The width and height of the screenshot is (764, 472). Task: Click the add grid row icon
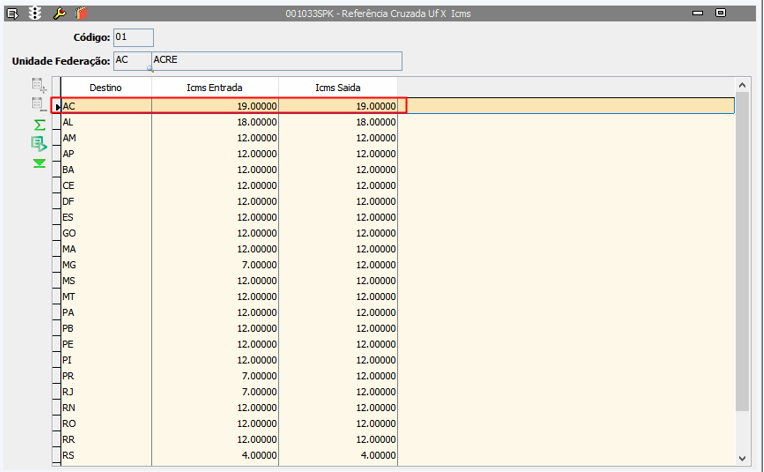tap(39, 86)
